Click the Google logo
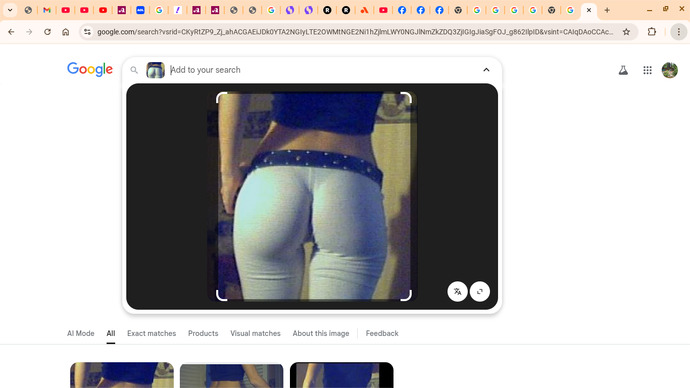This screenshot has height=388, width=690. coord(90,69)
